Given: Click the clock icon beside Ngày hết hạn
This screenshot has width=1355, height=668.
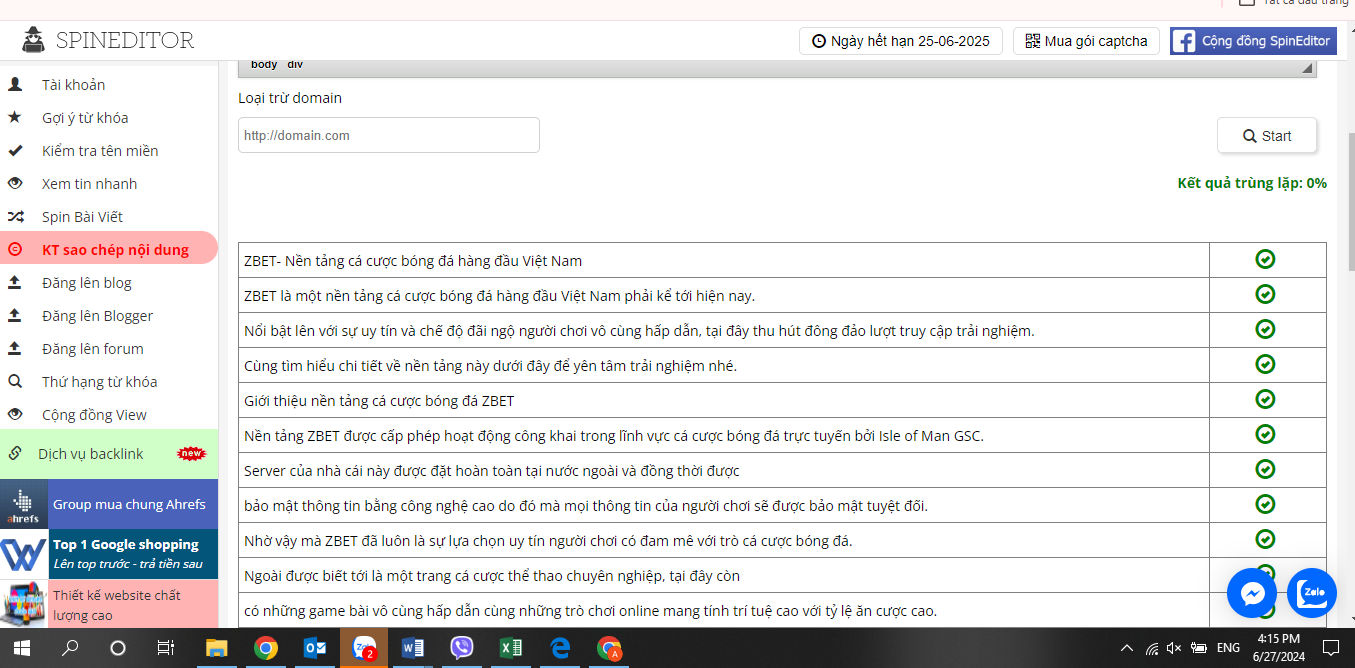Looking at the screenshot, I should coord(819,41).
